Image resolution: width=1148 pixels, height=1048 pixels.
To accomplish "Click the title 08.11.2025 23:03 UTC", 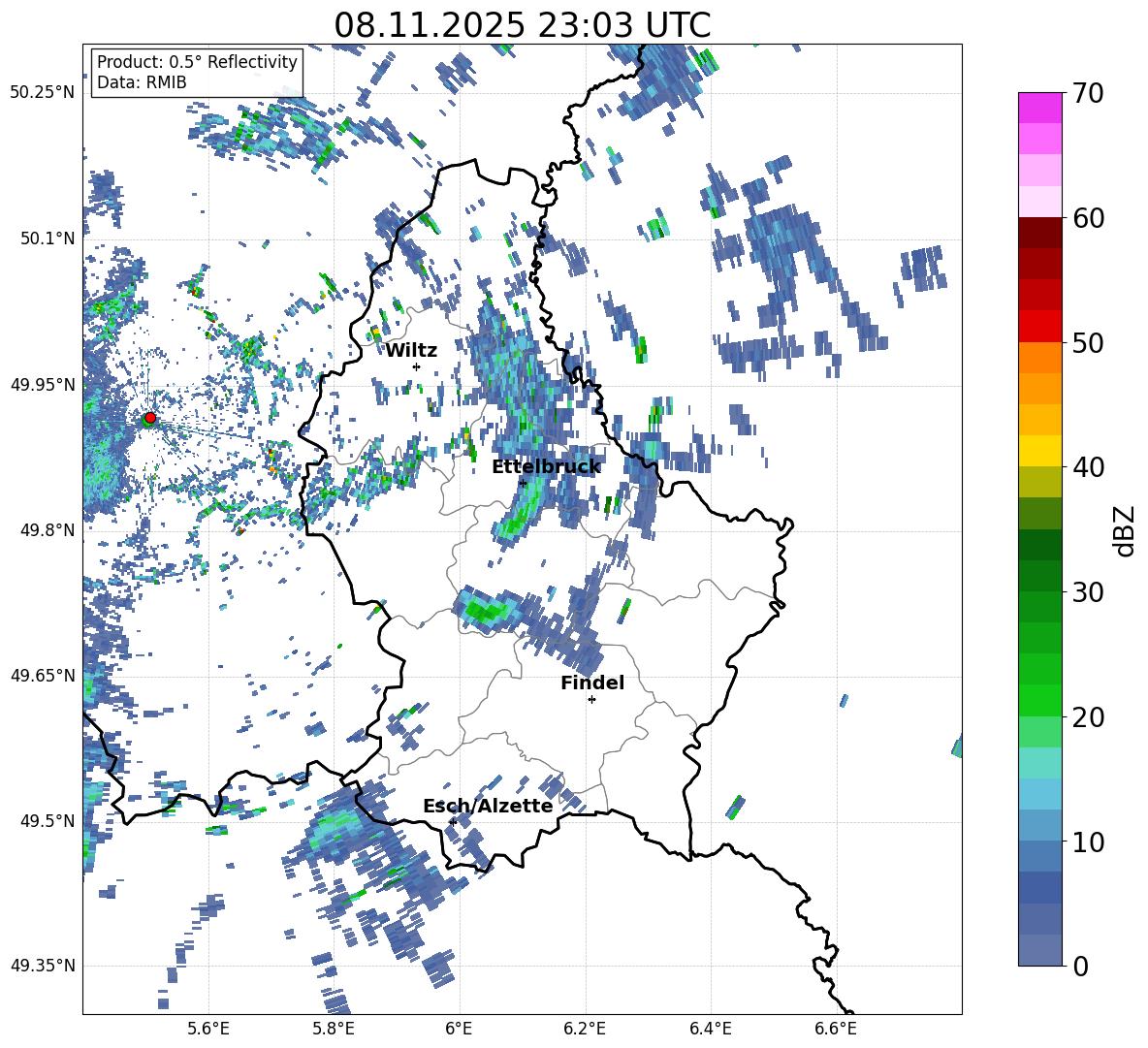I will point(522,25).
